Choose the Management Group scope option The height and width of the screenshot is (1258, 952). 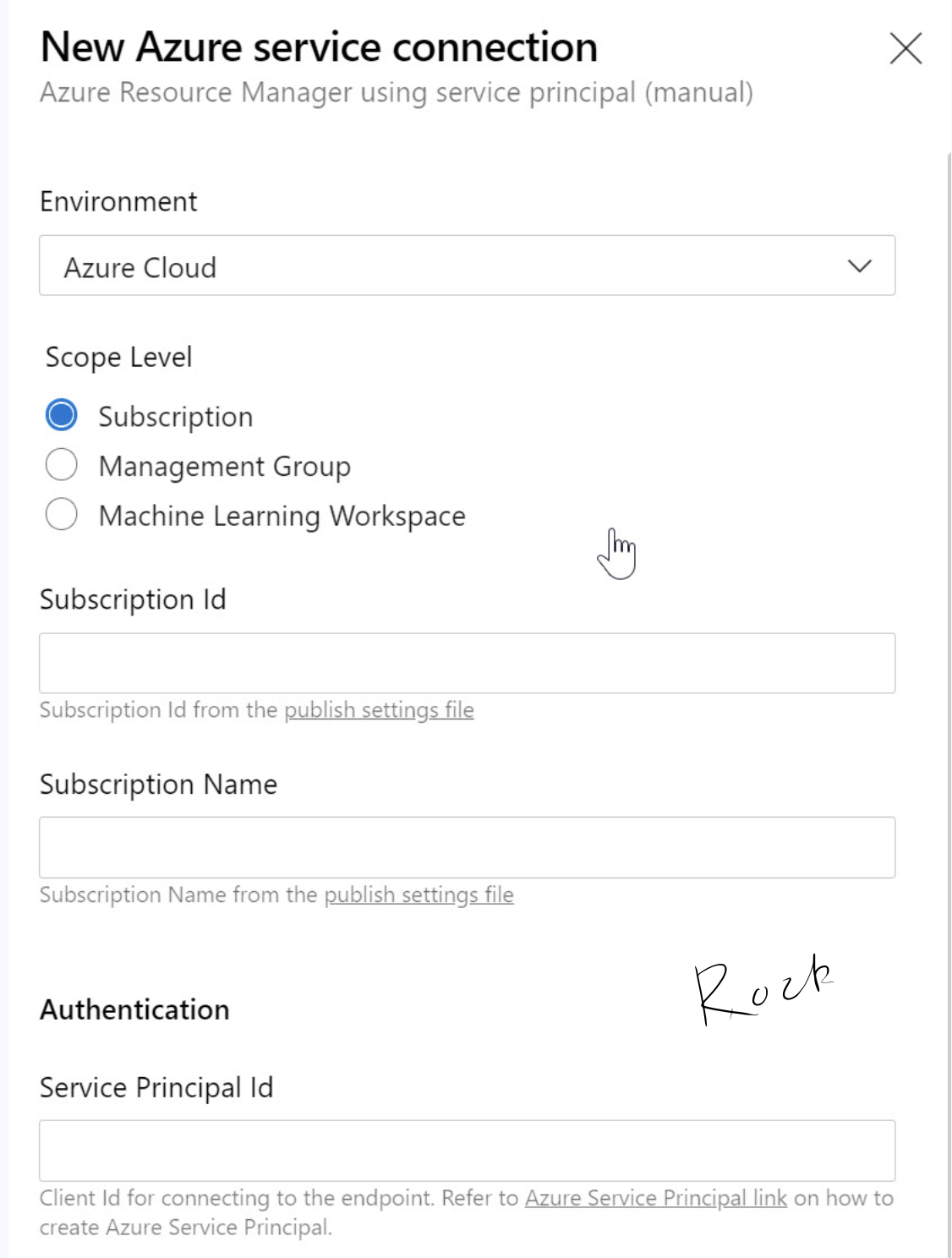point(61,464)
